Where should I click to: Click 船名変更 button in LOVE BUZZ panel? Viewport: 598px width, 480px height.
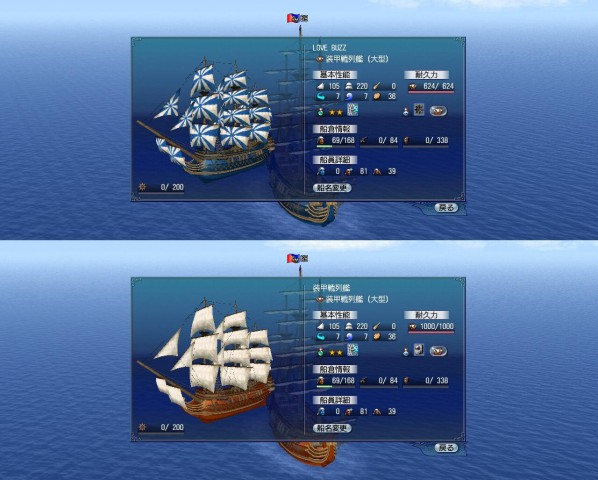[x=332, y=188]
